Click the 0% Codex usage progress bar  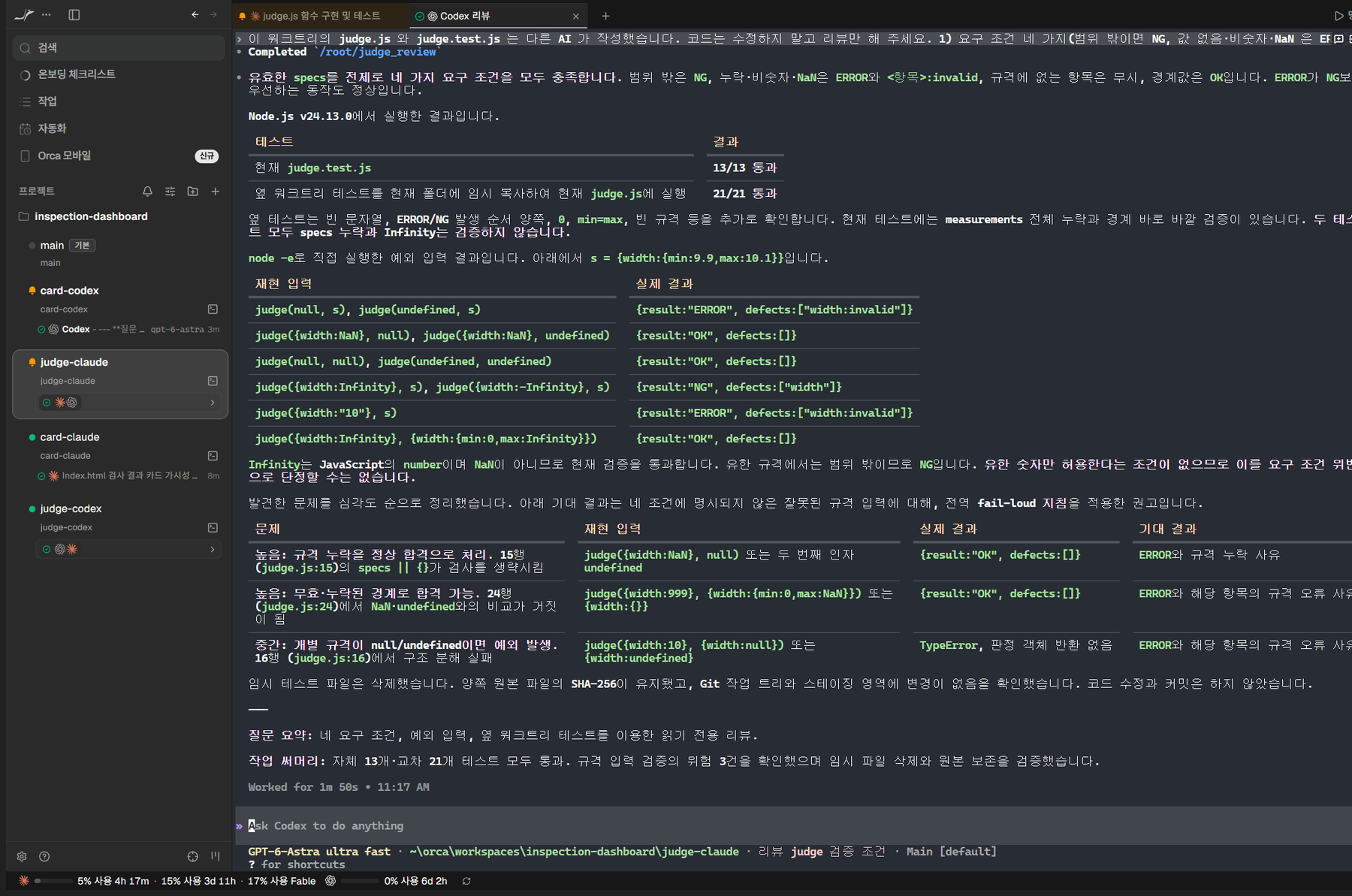[360, 881]
